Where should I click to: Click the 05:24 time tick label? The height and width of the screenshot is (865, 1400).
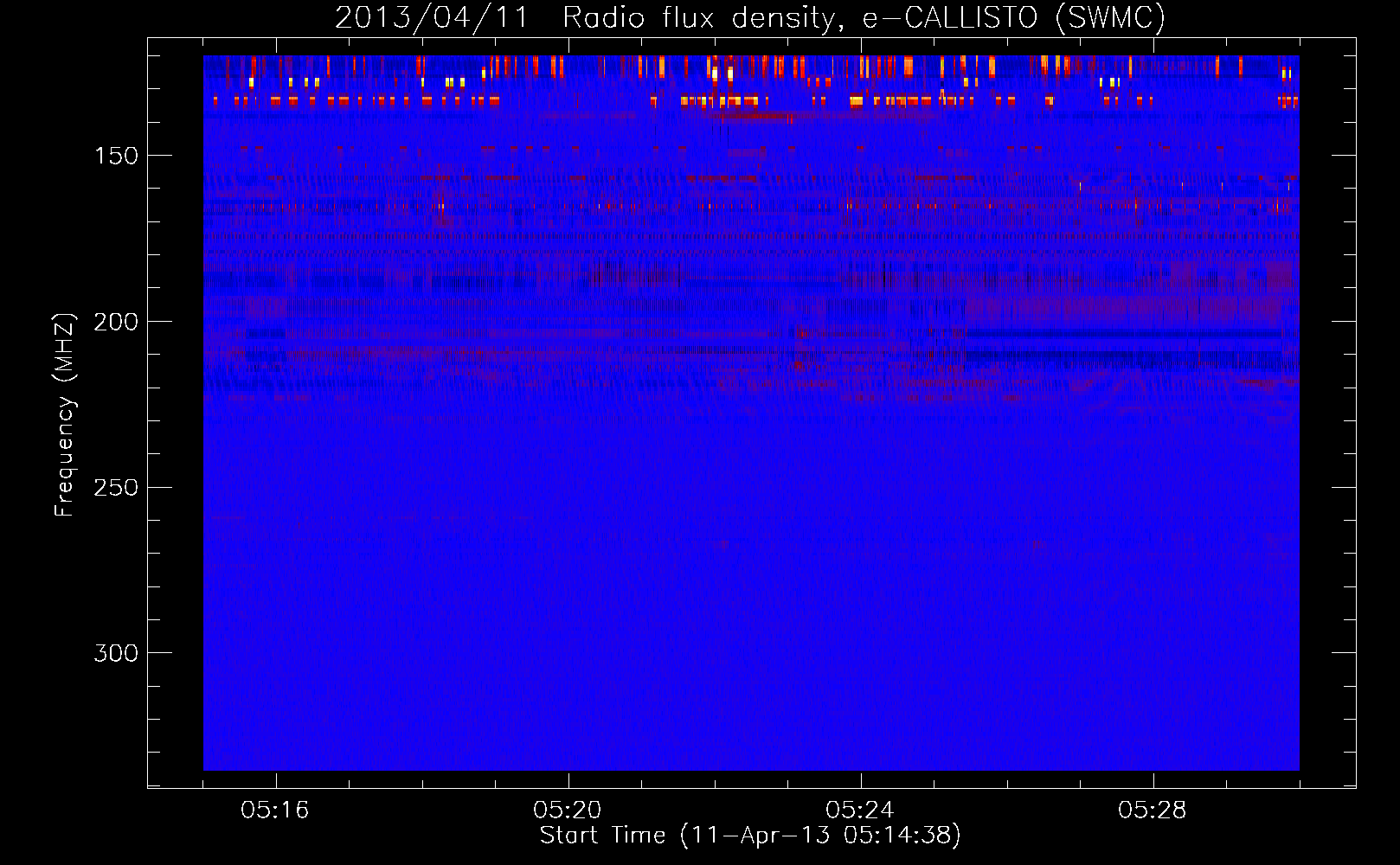coord(860,811)
